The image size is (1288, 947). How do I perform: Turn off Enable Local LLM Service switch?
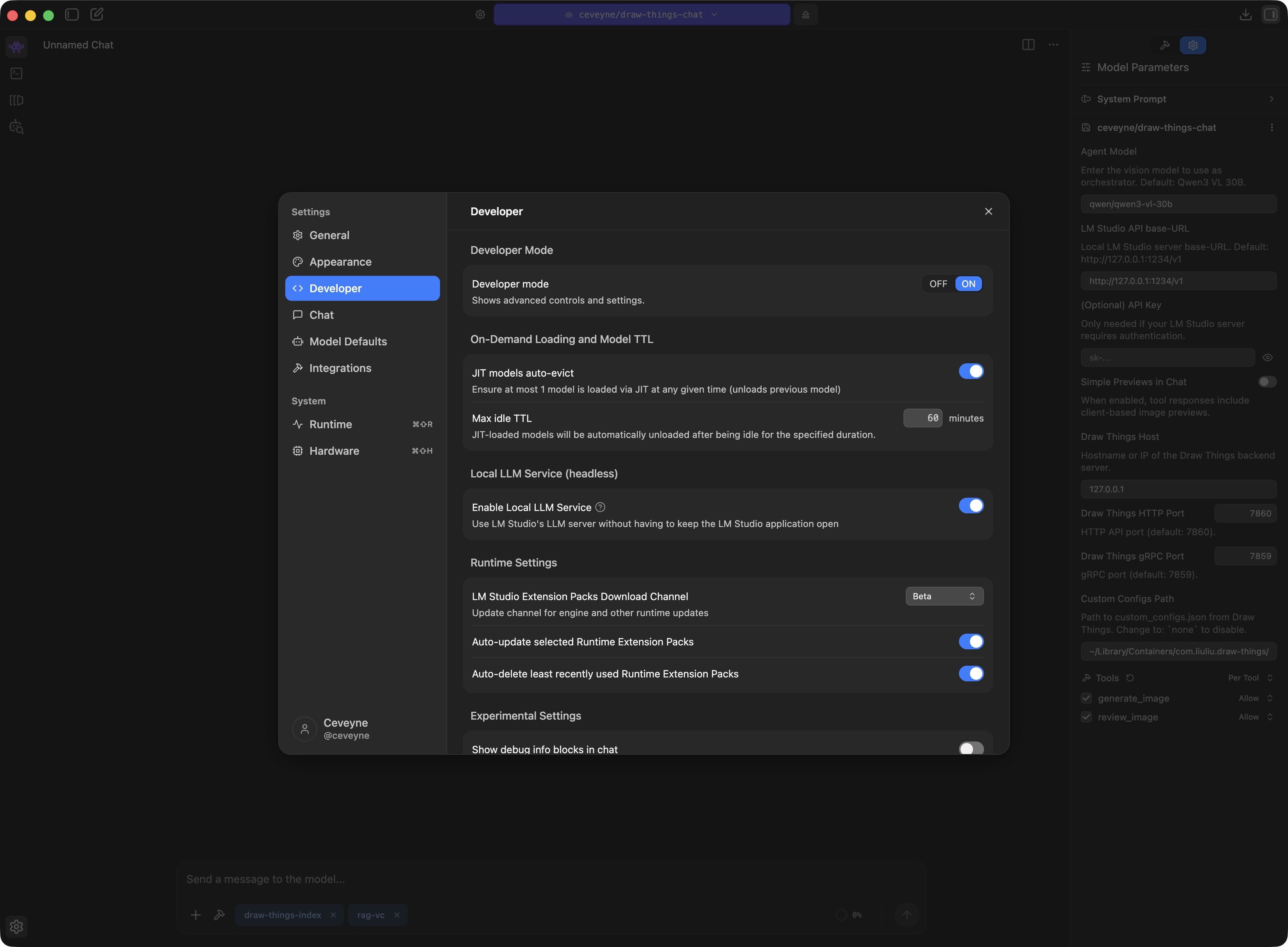pos(971,506)
